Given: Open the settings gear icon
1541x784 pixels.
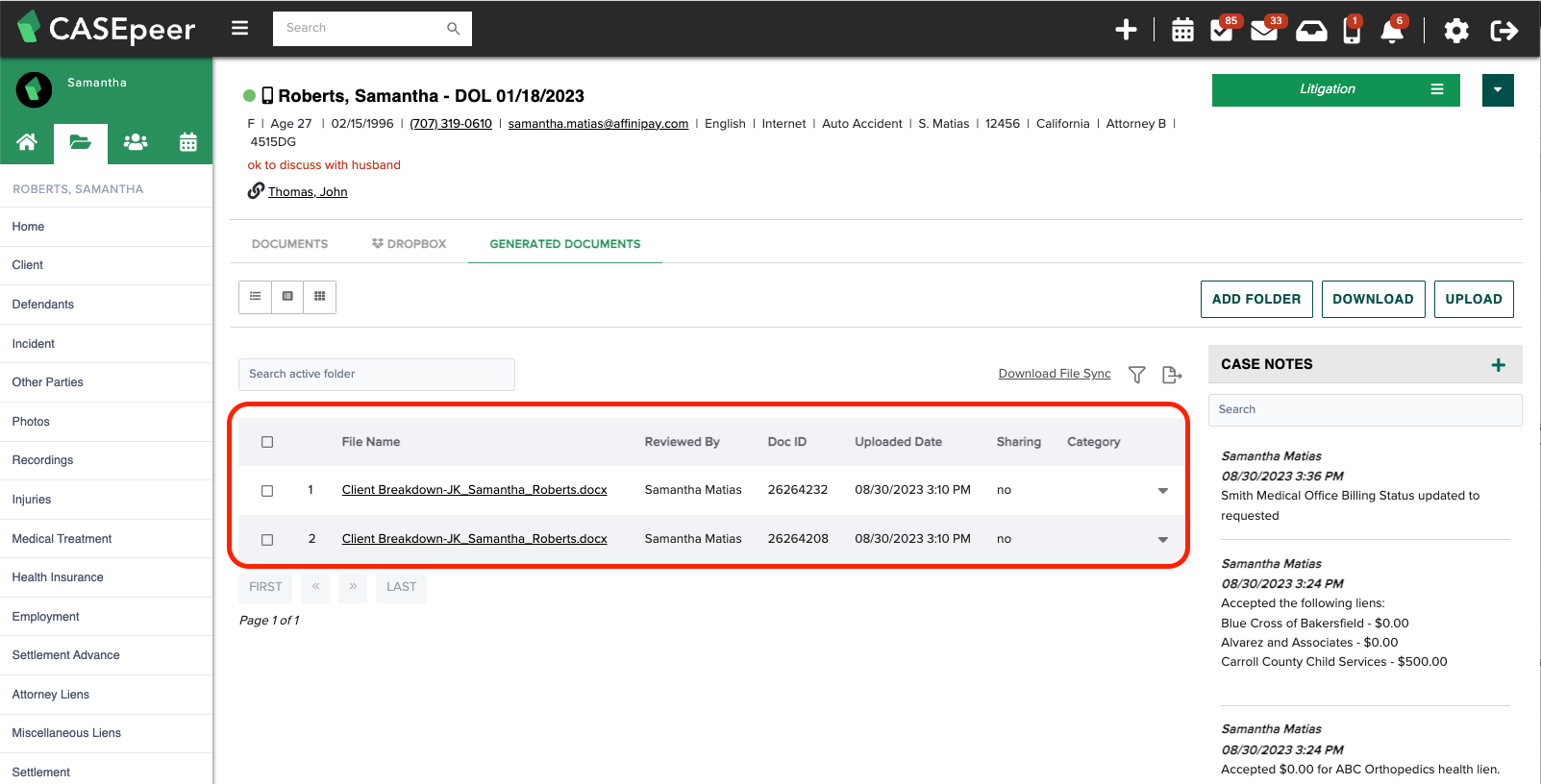Looking at the screenshot, I should click(x=1456, y=31).
